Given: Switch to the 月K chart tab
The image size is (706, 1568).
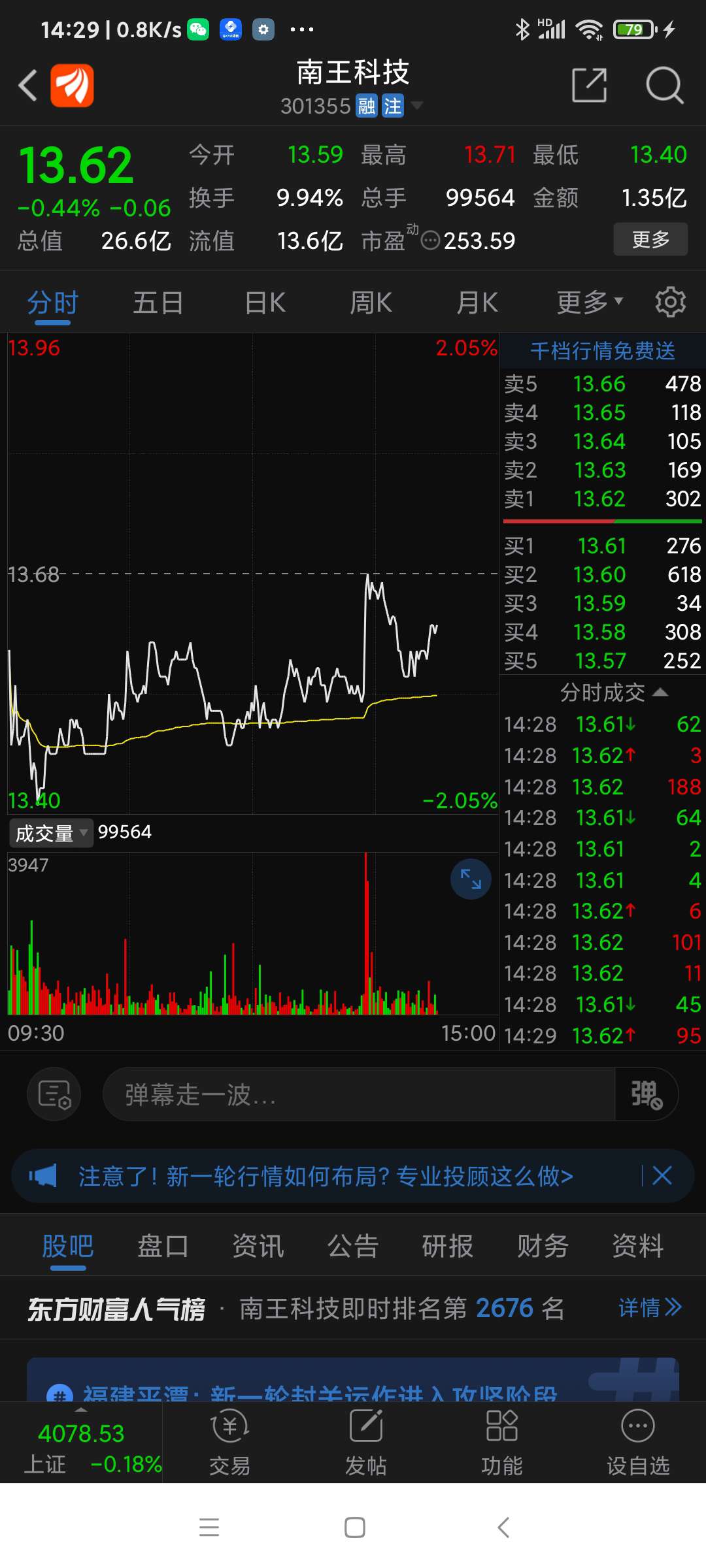Looking at the screenshot, I should pos(477,303).
